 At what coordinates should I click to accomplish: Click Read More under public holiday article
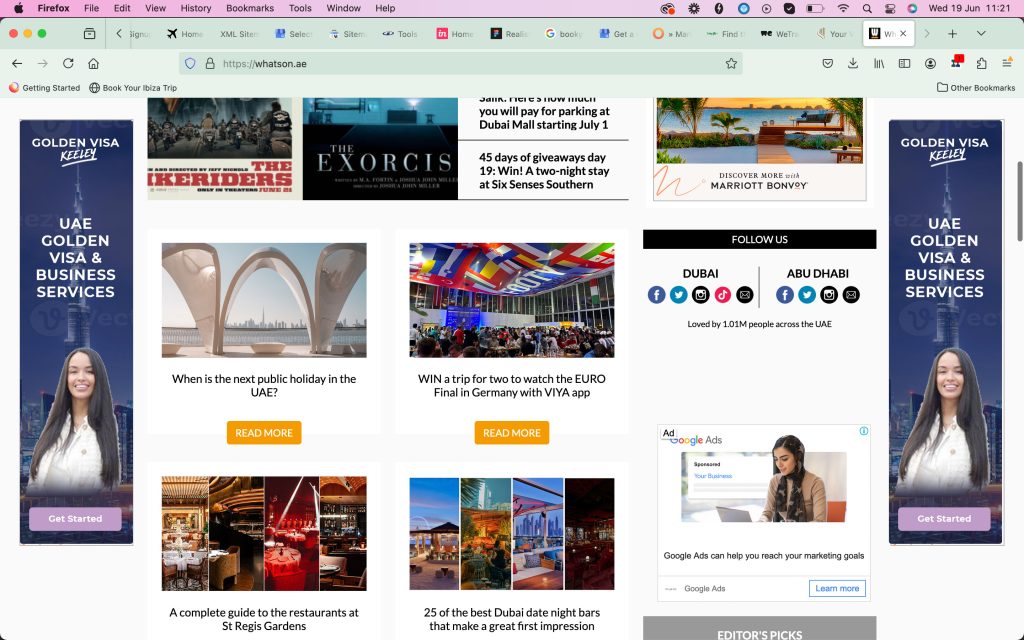coord(264,433)
